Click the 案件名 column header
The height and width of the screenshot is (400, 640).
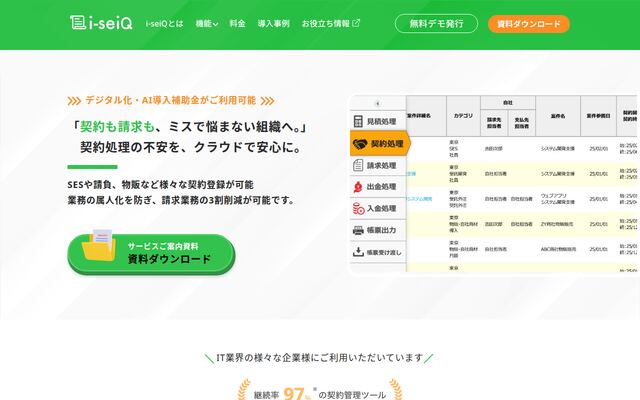point(558,116)
